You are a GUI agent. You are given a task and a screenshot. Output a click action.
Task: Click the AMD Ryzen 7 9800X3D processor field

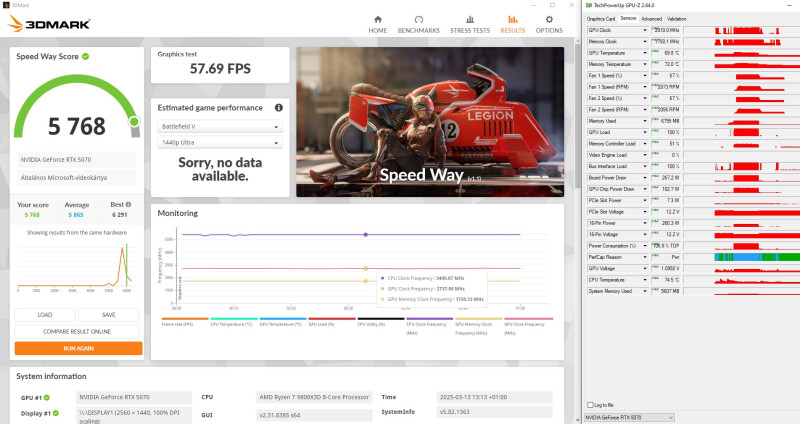[315, 397]
